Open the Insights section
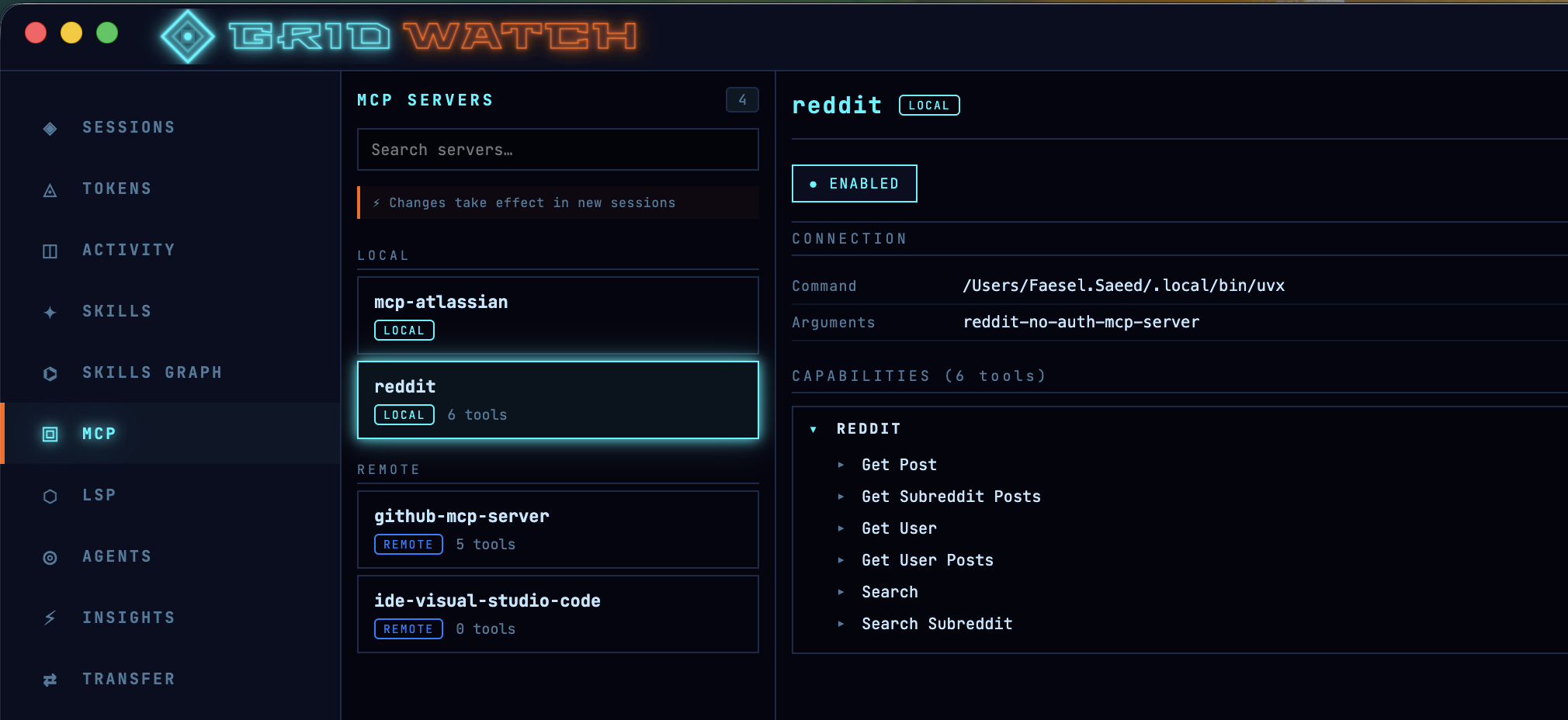Image resolution: width=1568 pixels, height=720 pixels. click(170, 618)
